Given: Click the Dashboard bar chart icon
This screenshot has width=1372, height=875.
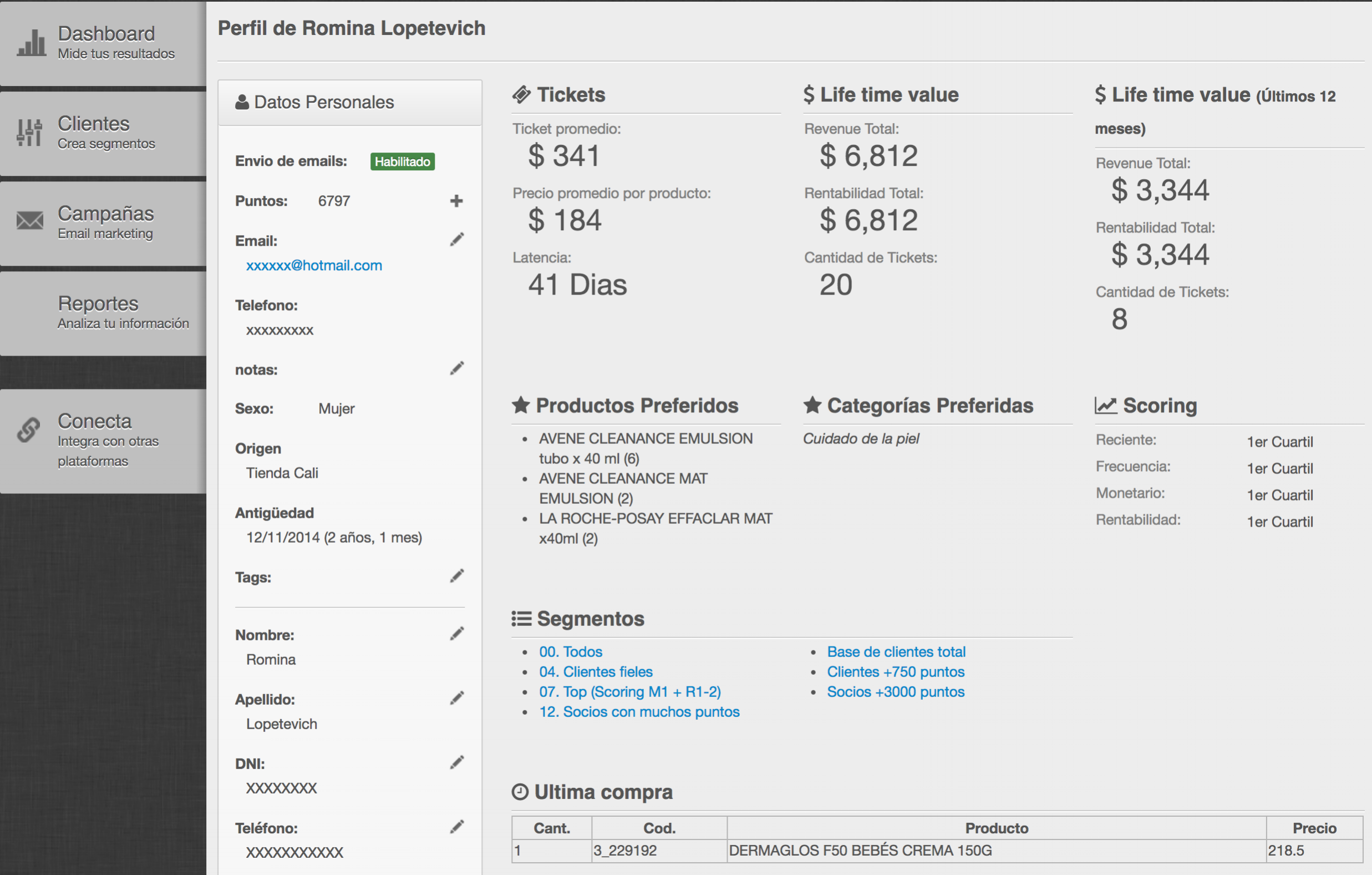Looking at the screenshot, I should coord(32,43).
